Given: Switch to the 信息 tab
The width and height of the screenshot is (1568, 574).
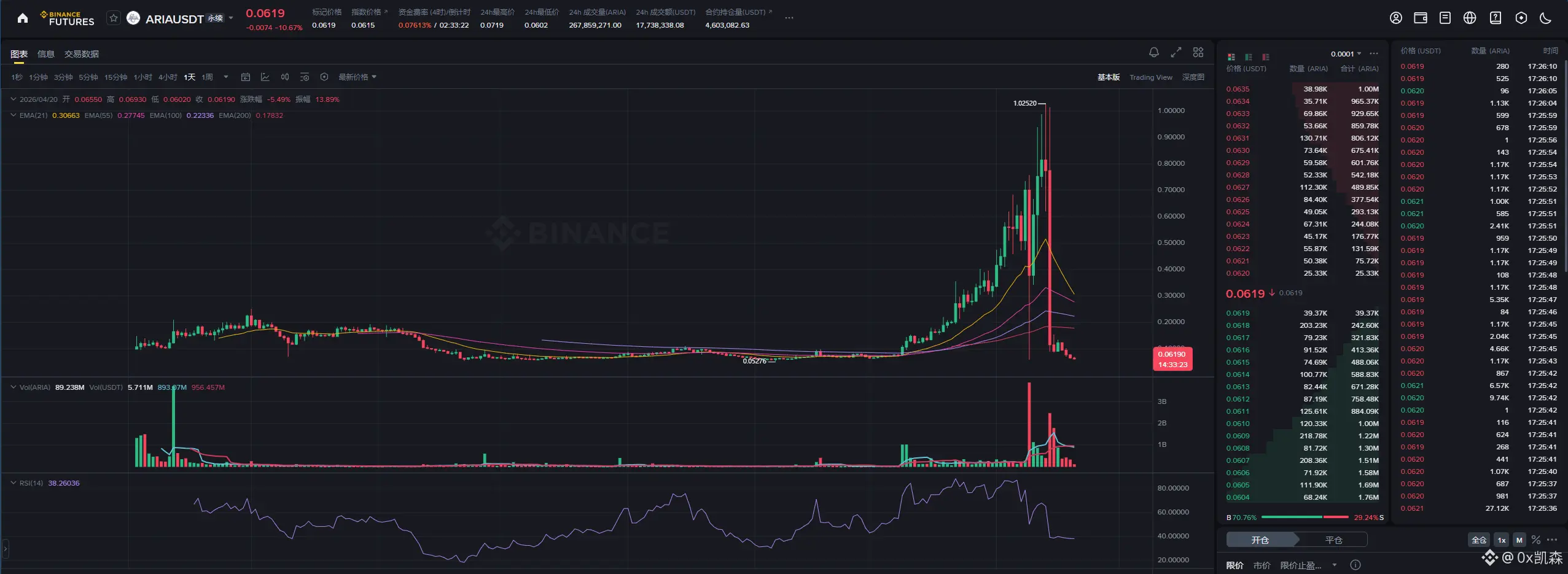Looking at the screenshot, I should coord(46,54).
